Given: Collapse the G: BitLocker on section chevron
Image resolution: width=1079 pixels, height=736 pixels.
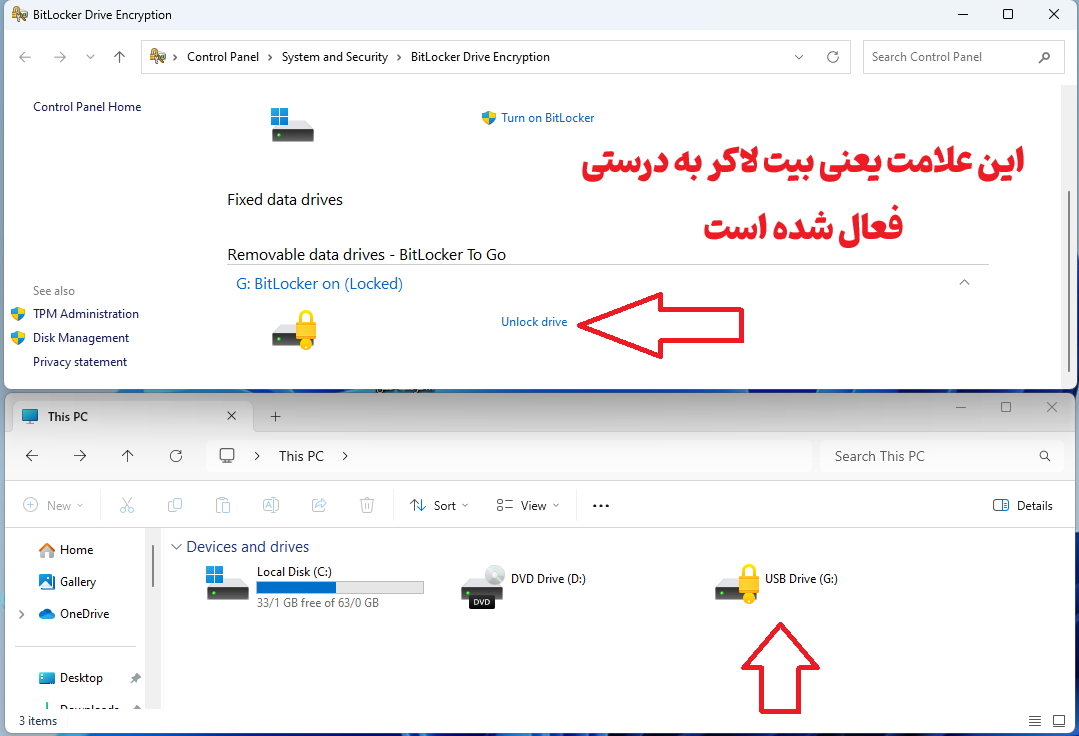Looking at the screenshot, I should 964,283.
